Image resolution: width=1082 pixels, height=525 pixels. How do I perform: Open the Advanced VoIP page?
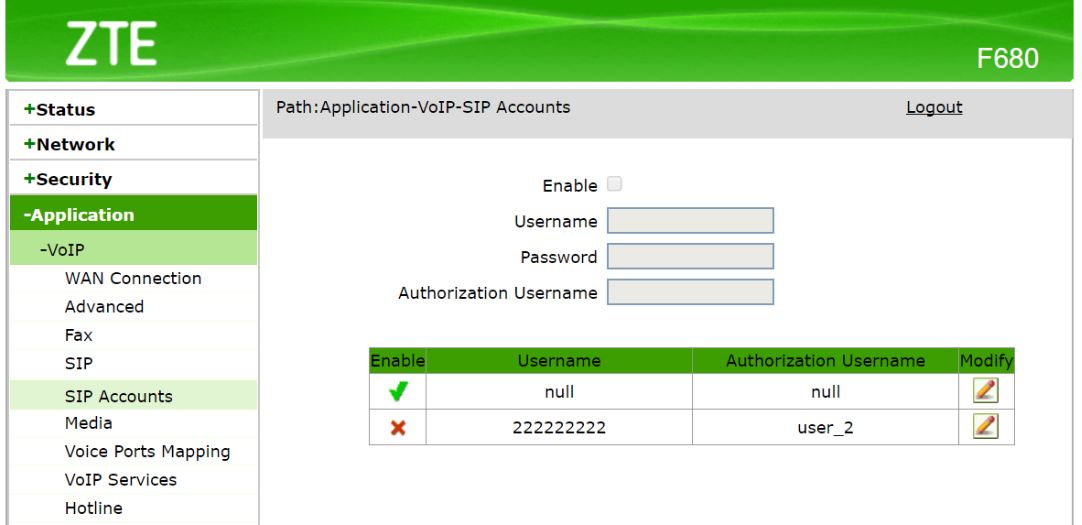[104, 306]
